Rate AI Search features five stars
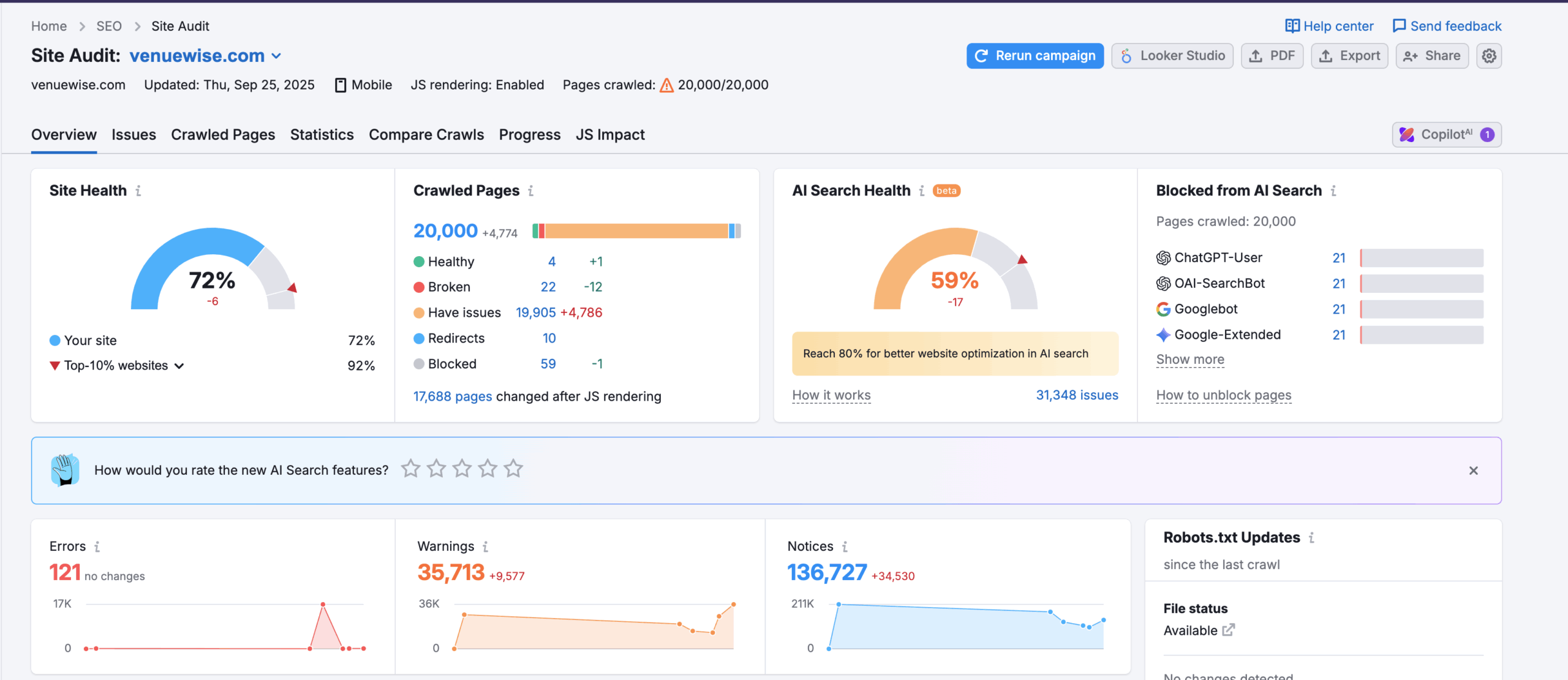 coord(513,469)
